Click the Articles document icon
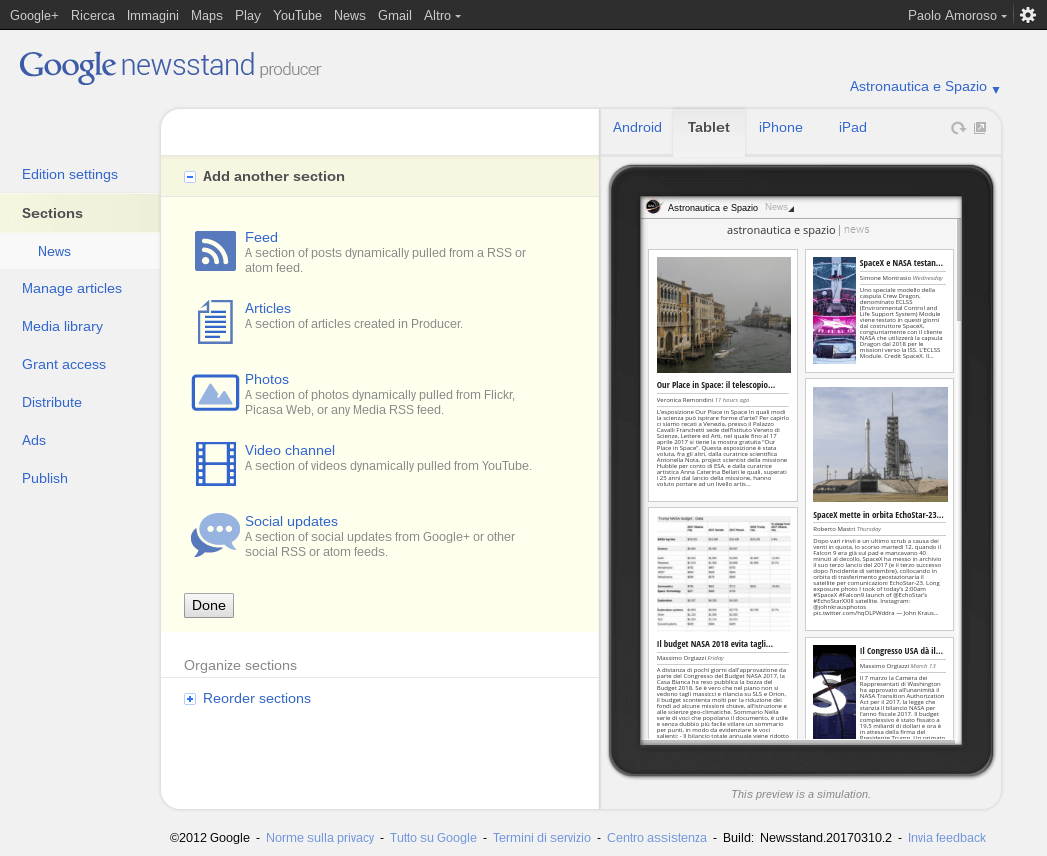This screenshot has height=856, width=1047. click(215, 322)
